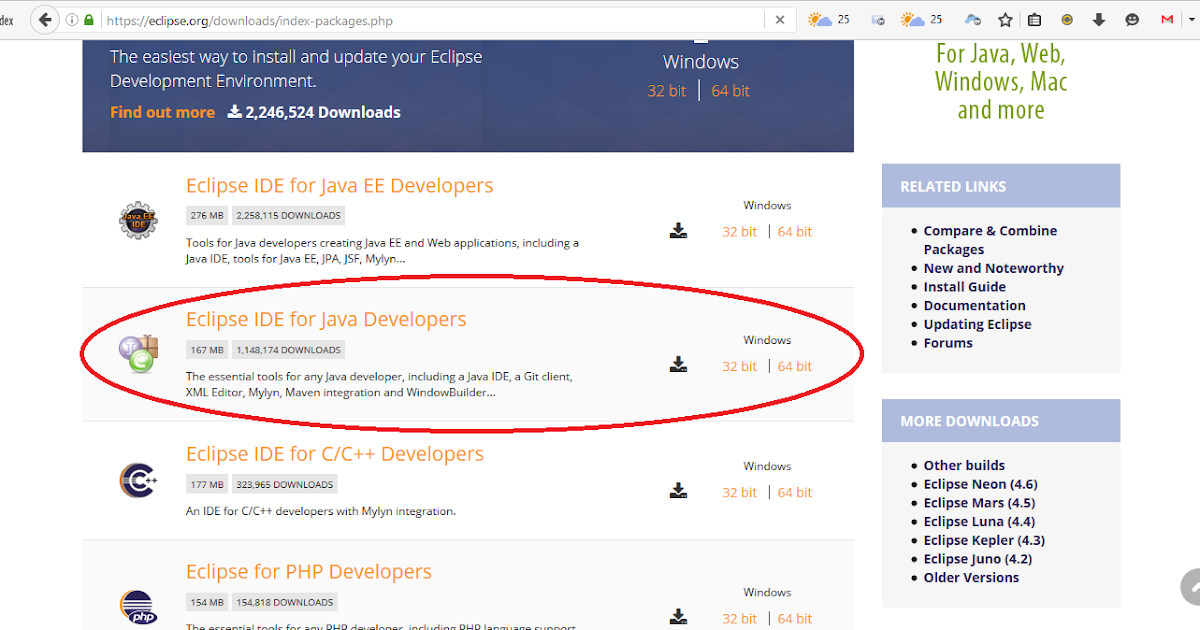
Task: Click download icon for Java Developers
Action: point(679,365)
